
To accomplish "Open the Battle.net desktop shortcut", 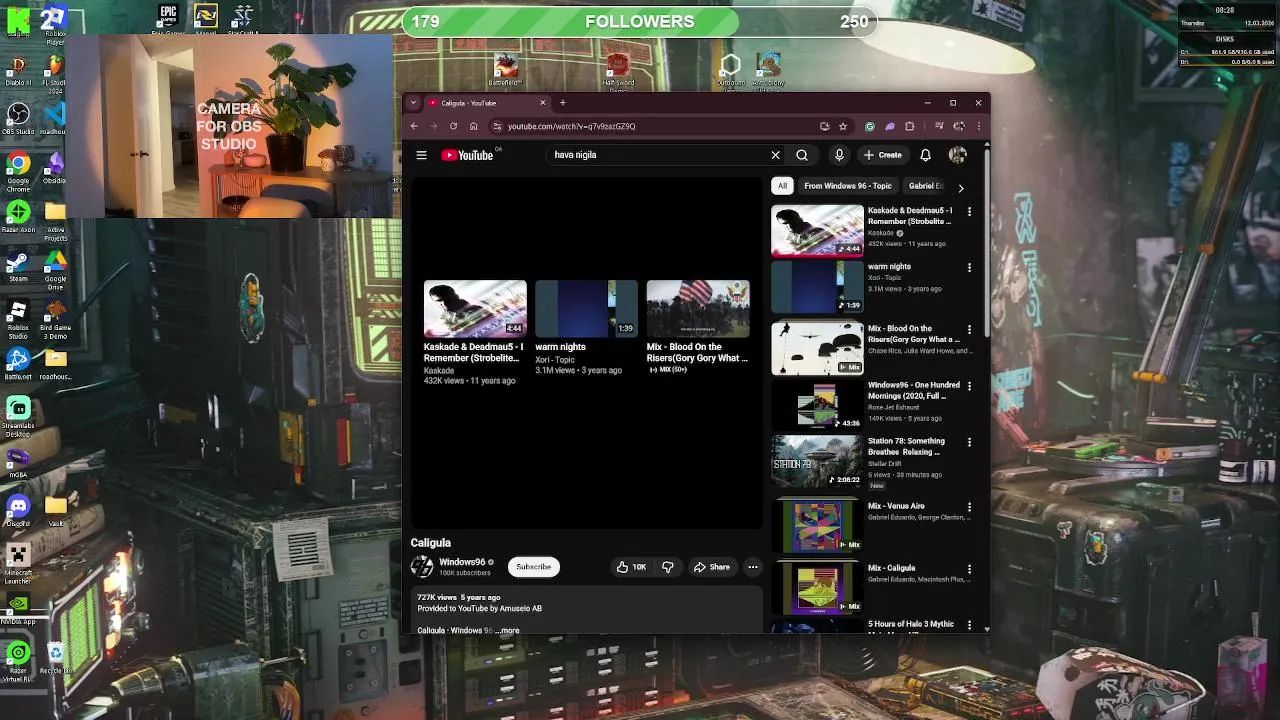I will pos(18,363).
